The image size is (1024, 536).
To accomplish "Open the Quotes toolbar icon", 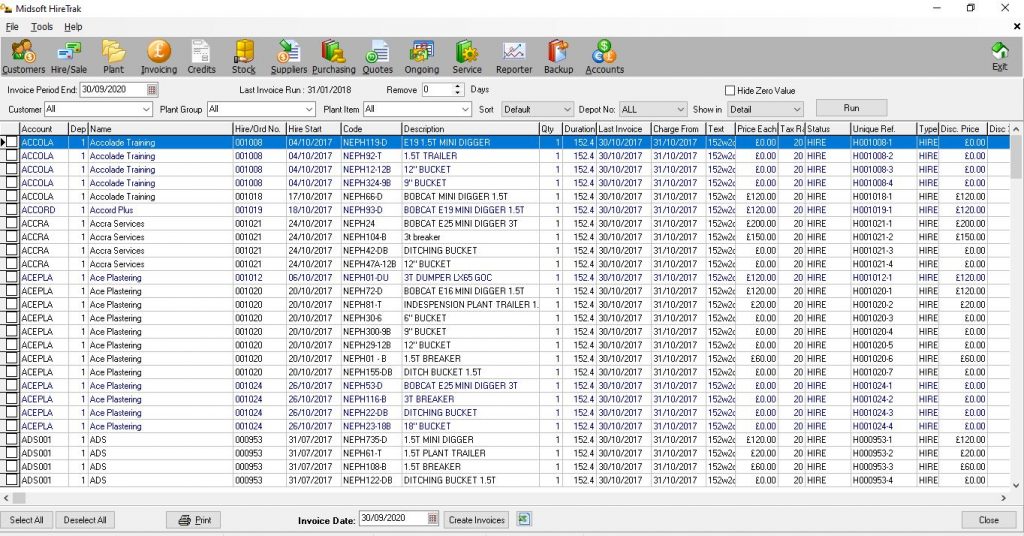I will (x=377, y=57).
